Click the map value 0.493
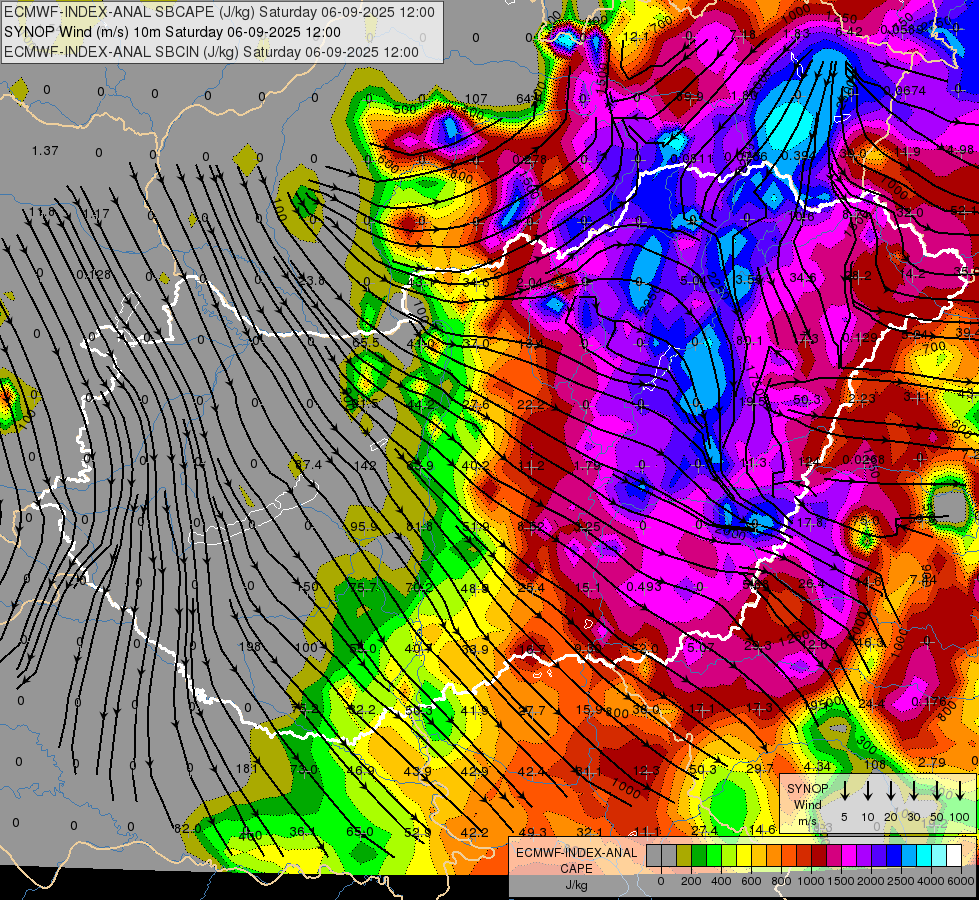The image size is (979, 900). (x=644, y=586)
